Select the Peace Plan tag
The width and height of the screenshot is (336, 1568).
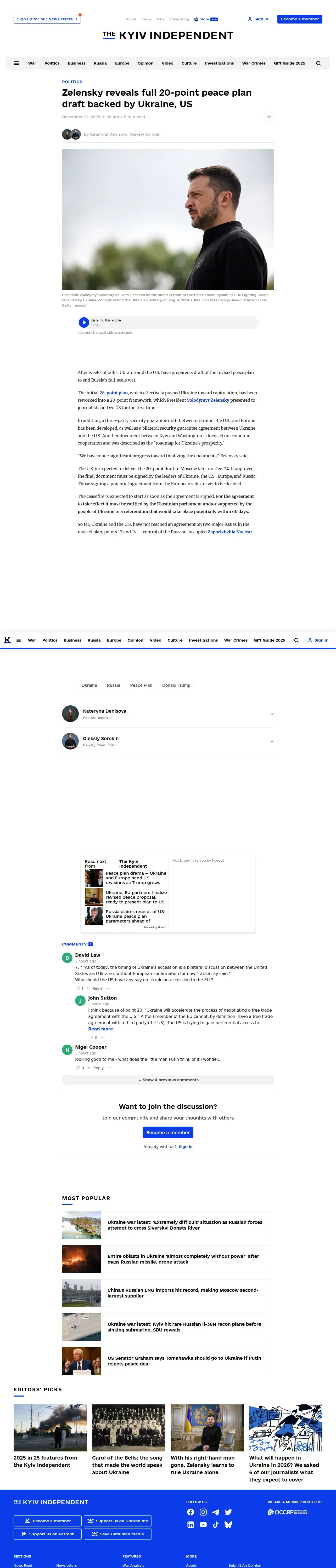141,685
